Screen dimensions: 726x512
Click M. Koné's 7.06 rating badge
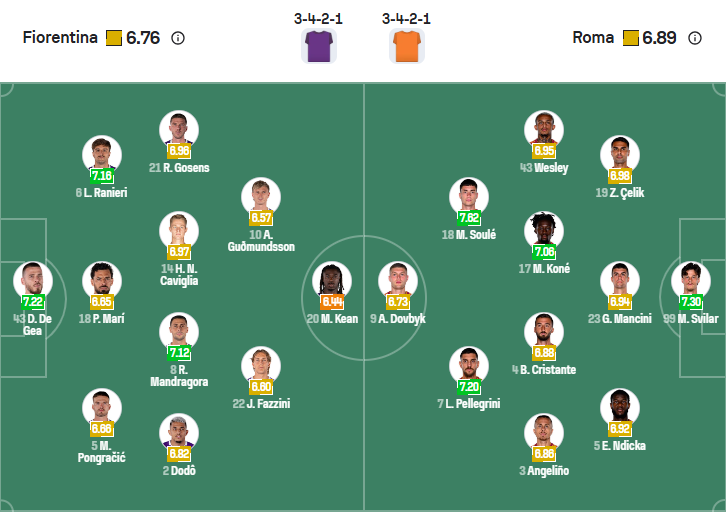click(x=544, y=252)
